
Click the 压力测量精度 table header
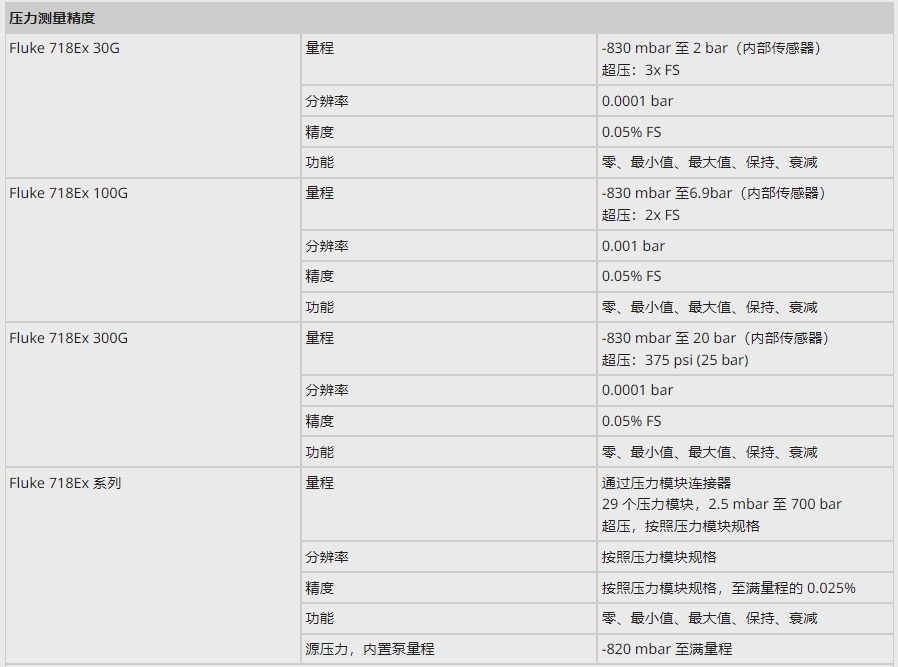pos(449,18)
